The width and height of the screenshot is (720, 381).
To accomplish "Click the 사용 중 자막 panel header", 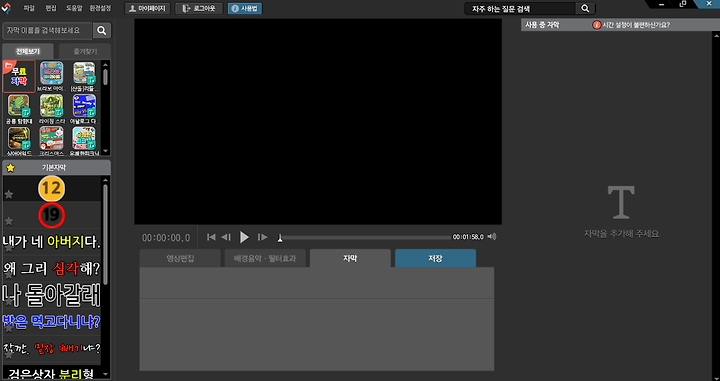I will coord(542,25).
